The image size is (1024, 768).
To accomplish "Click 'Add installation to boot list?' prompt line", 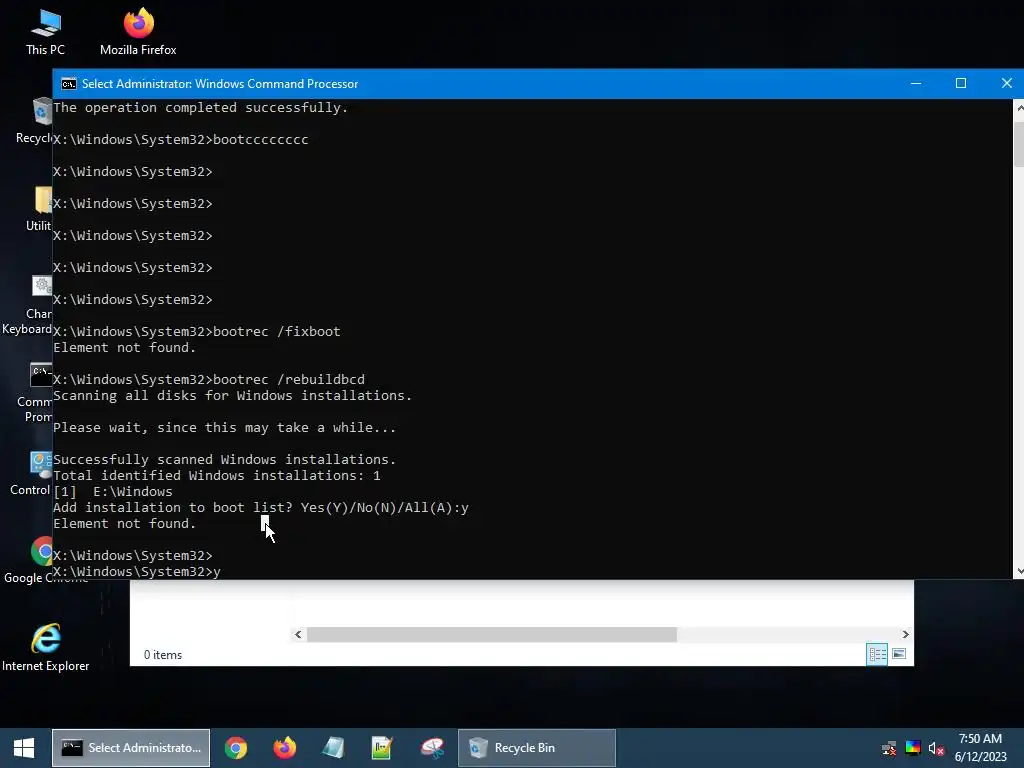I will [261, 507].
